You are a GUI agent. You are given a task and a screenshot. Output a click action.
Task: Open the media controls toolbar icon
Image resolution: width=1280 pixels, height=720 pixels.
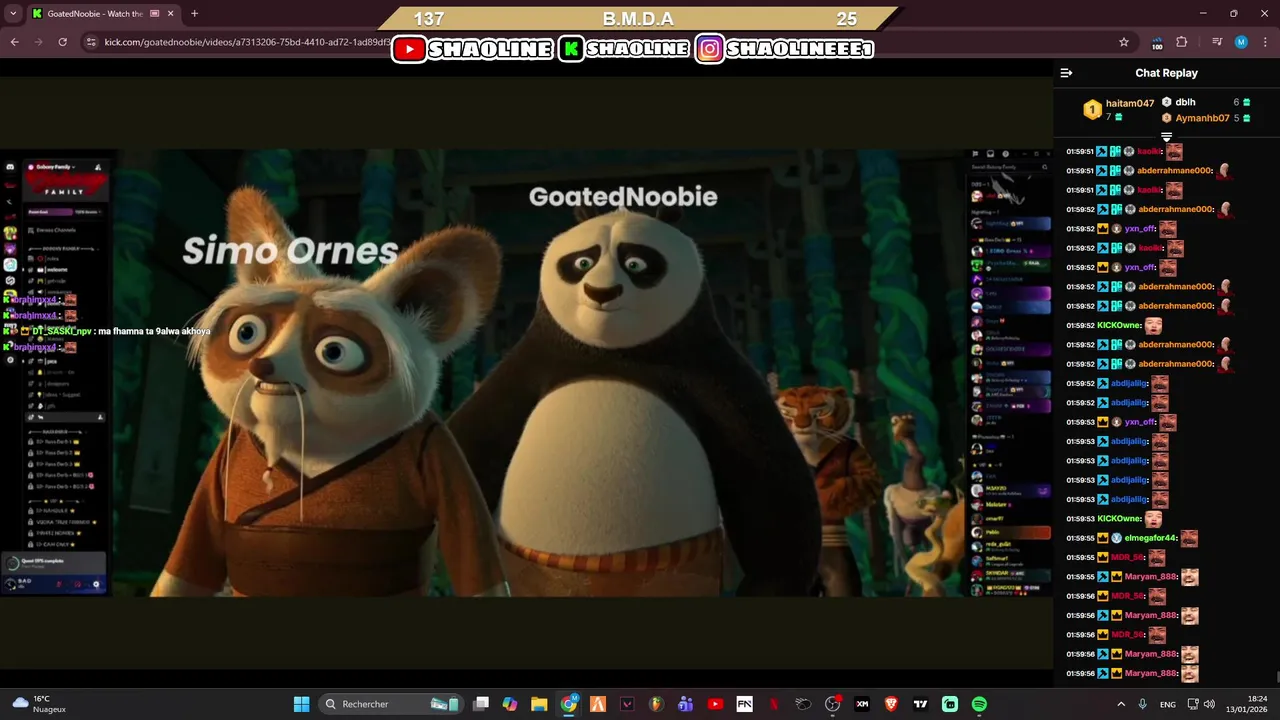1217,42
